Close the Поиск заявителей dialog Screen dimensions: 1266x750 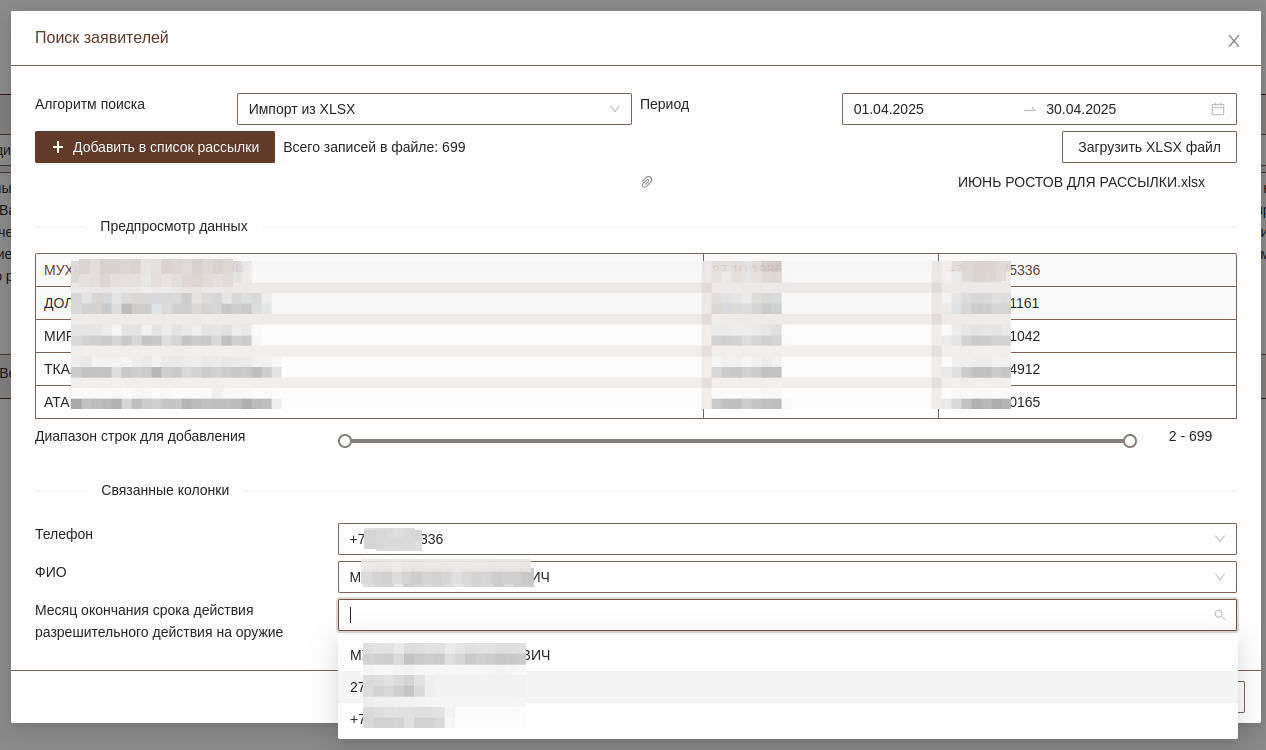click(1233, 41)
